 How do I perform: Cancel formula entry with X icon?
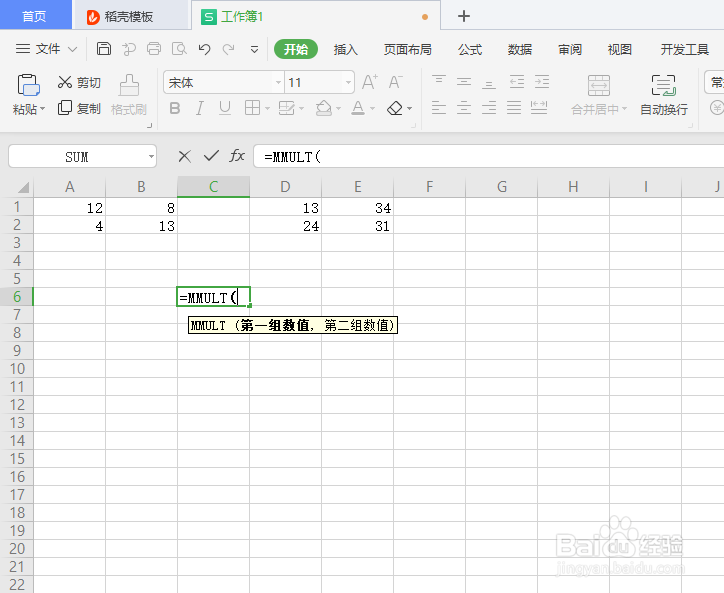[184, 157]
